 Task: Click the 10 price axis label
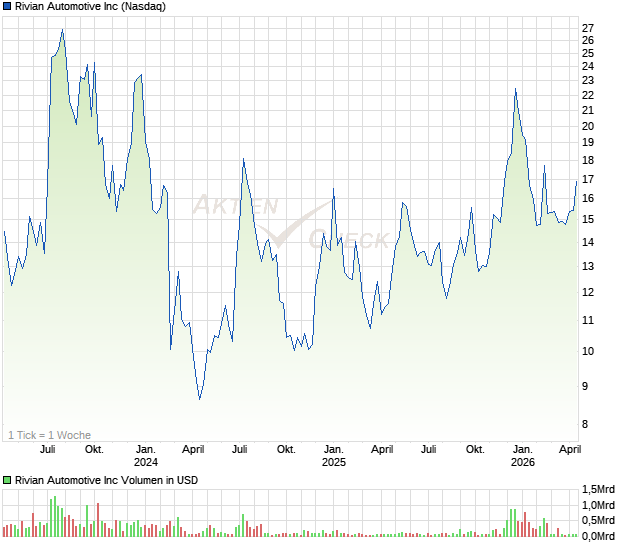[x=588, y=351]
